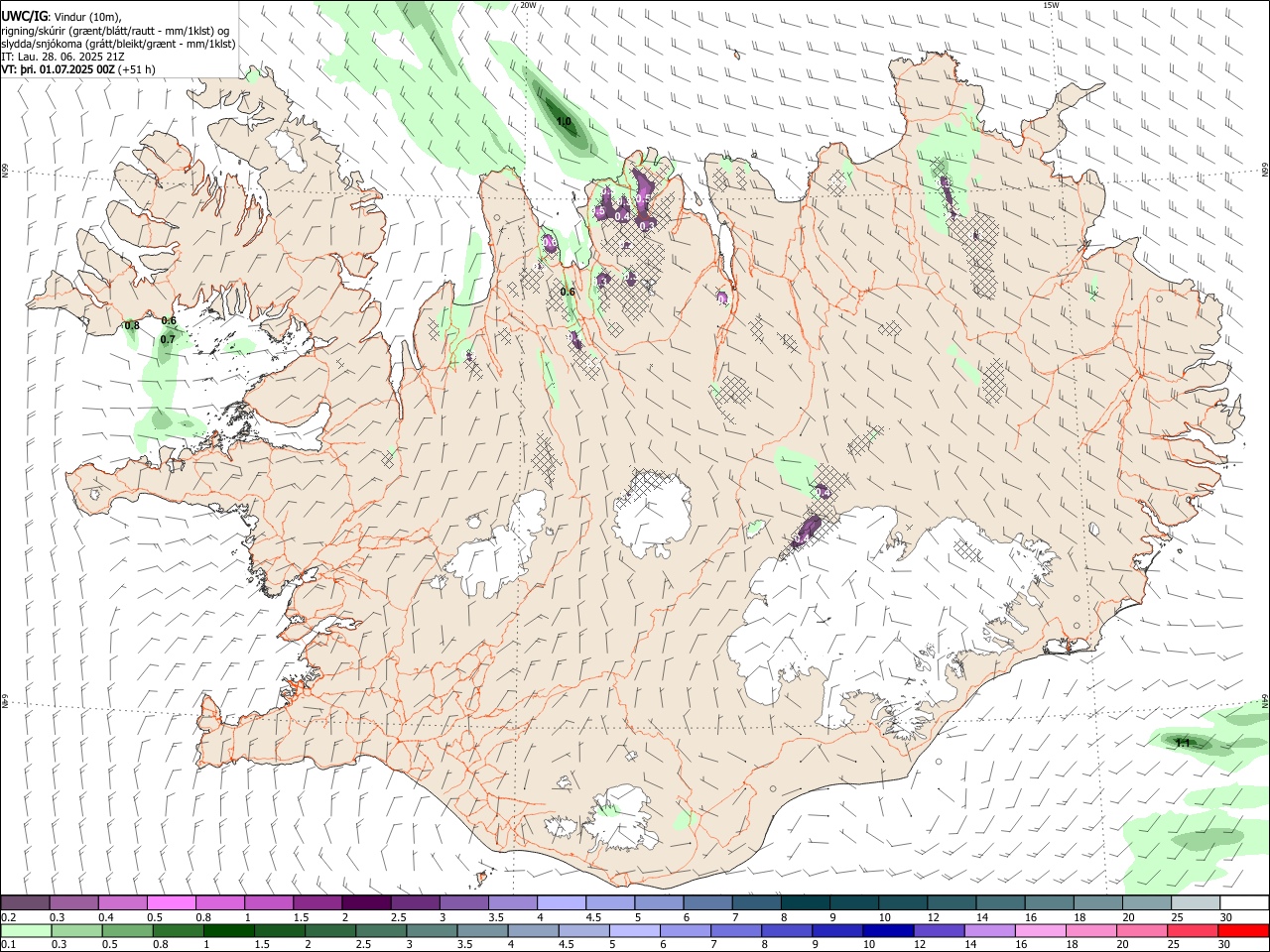Image resolution: width=1270 pixels, height=952 pixels.
Task: Click the 'IT: Lau. 28. 06. 2025 21Z' line
Action: (62, 57)
